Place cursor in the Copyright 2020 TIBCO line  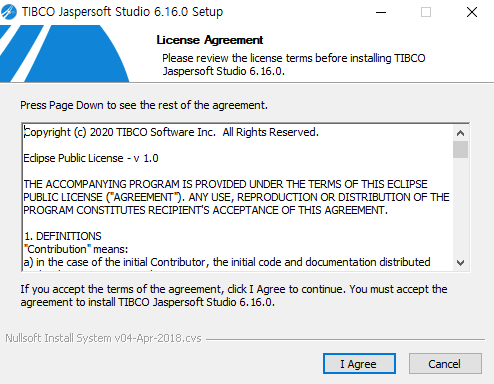171,132
